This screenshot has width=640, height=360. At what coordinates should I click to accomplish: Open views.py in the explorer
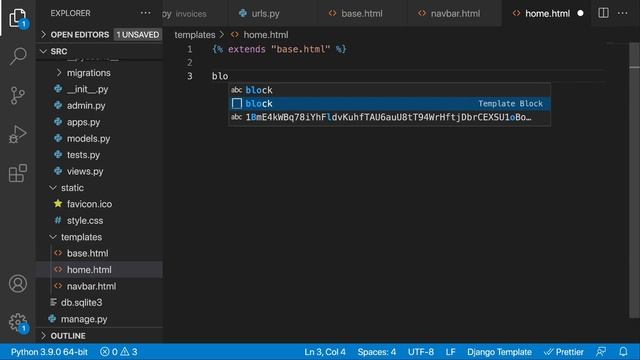click(85, 171)
